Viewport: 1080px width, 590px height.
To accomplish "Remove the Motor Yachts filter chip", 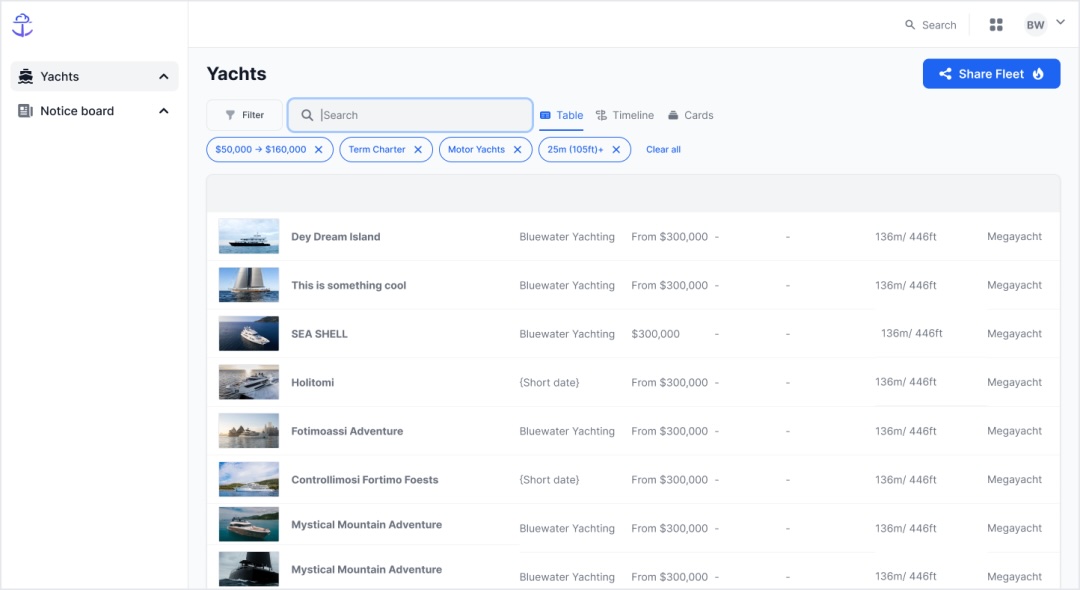I will [x=517, y=150].
